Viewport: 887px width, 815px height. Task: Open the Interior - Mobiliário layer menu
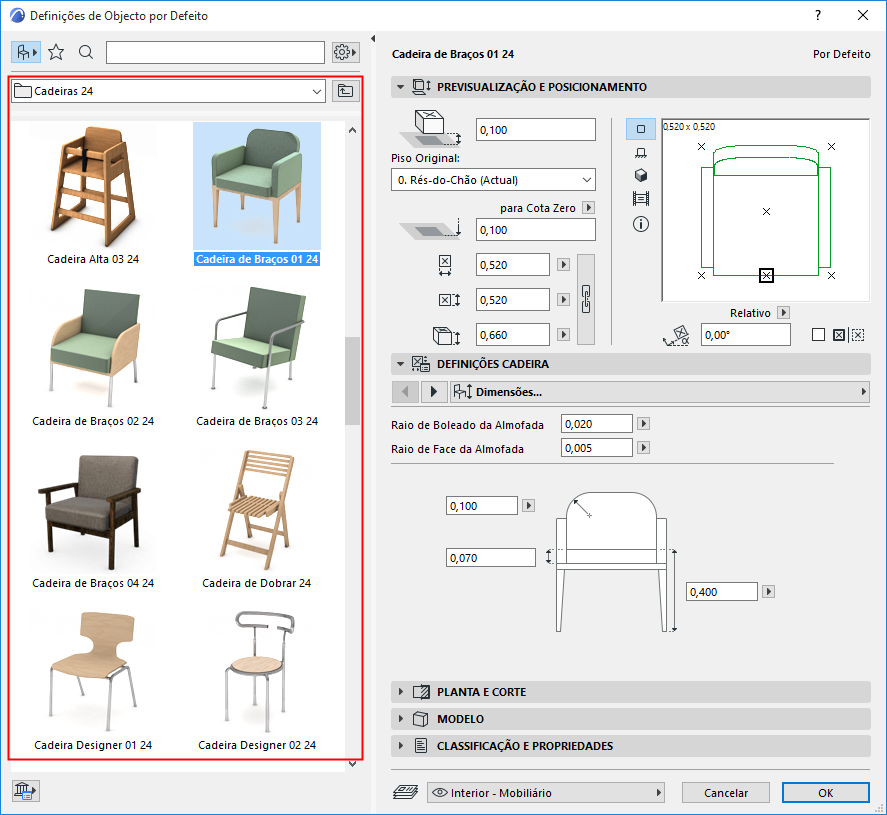(x=546, y=793)
